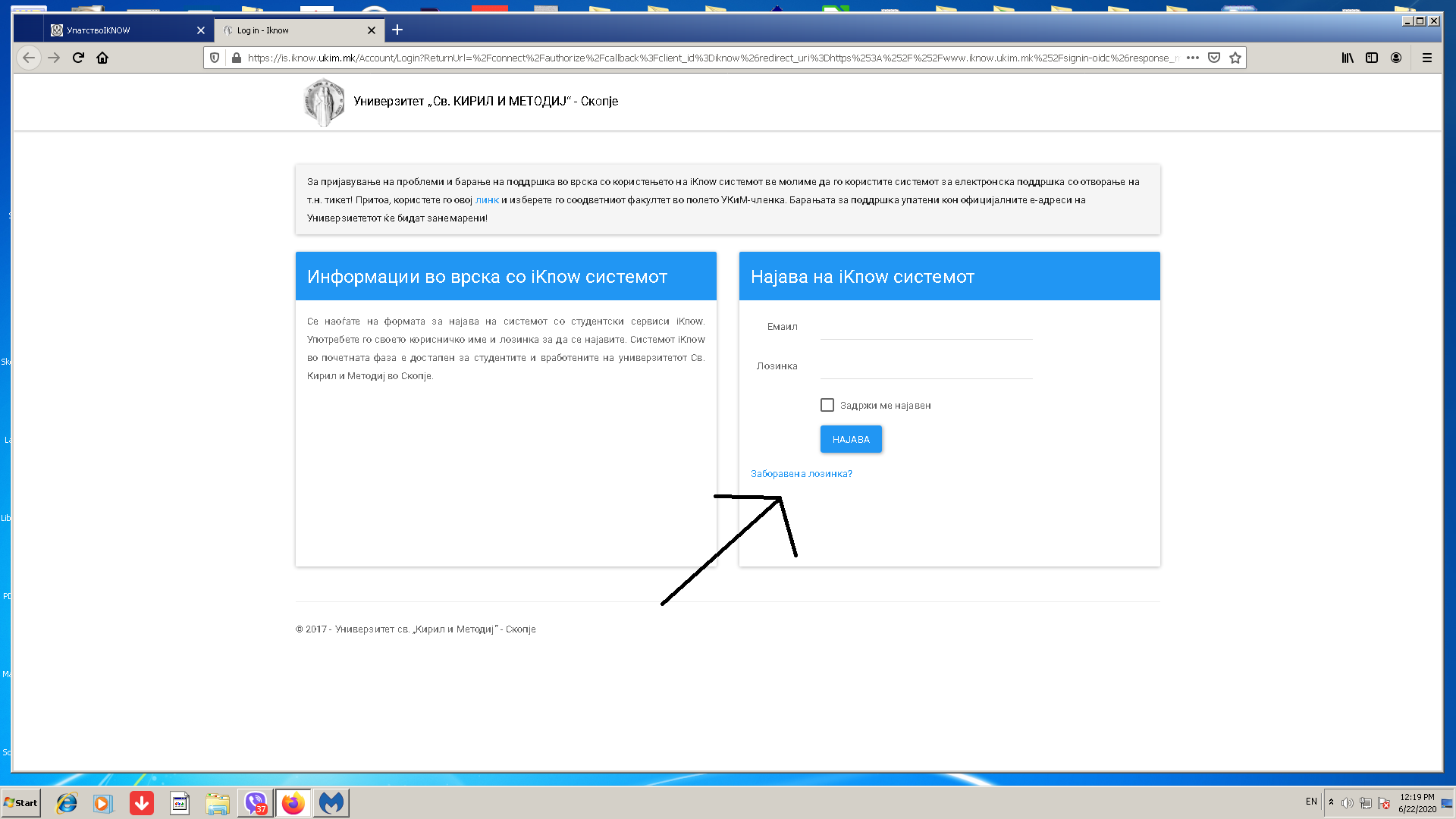
Task: Switch to Firefox taskbar button
Action: 293,803
